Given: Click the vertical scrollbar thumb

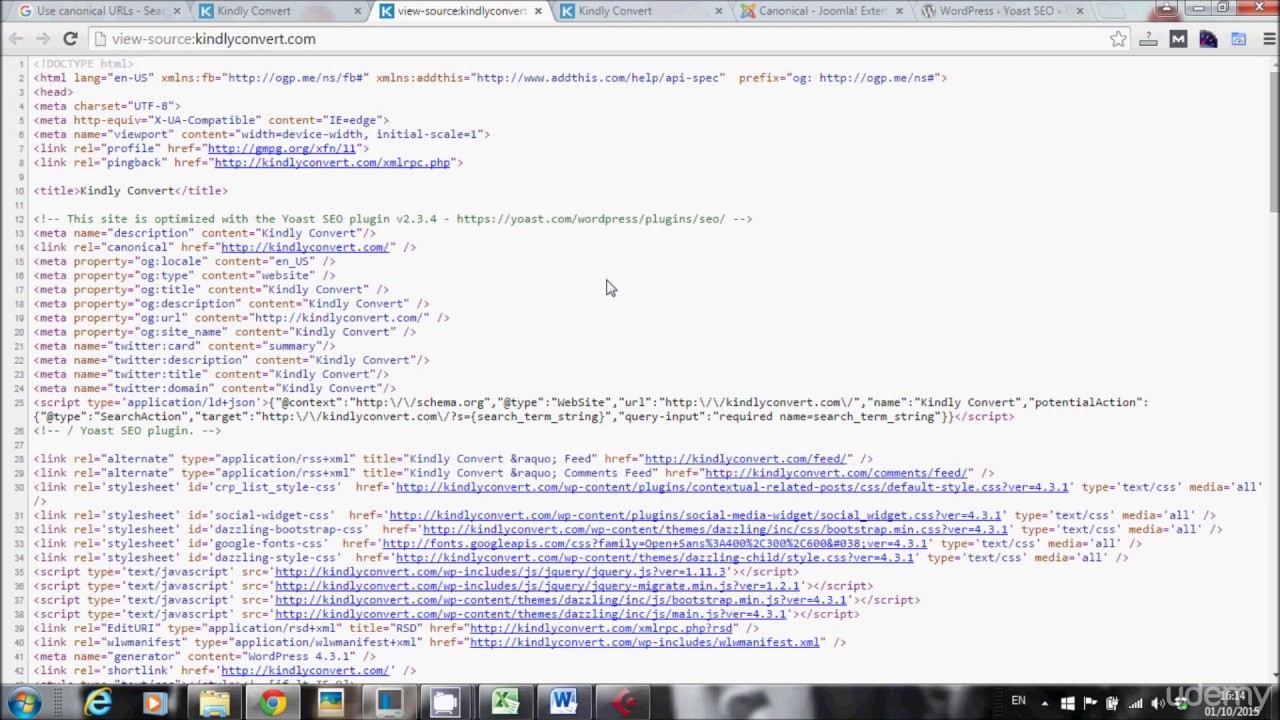Looking at the screenshot, I should 1272,140.
